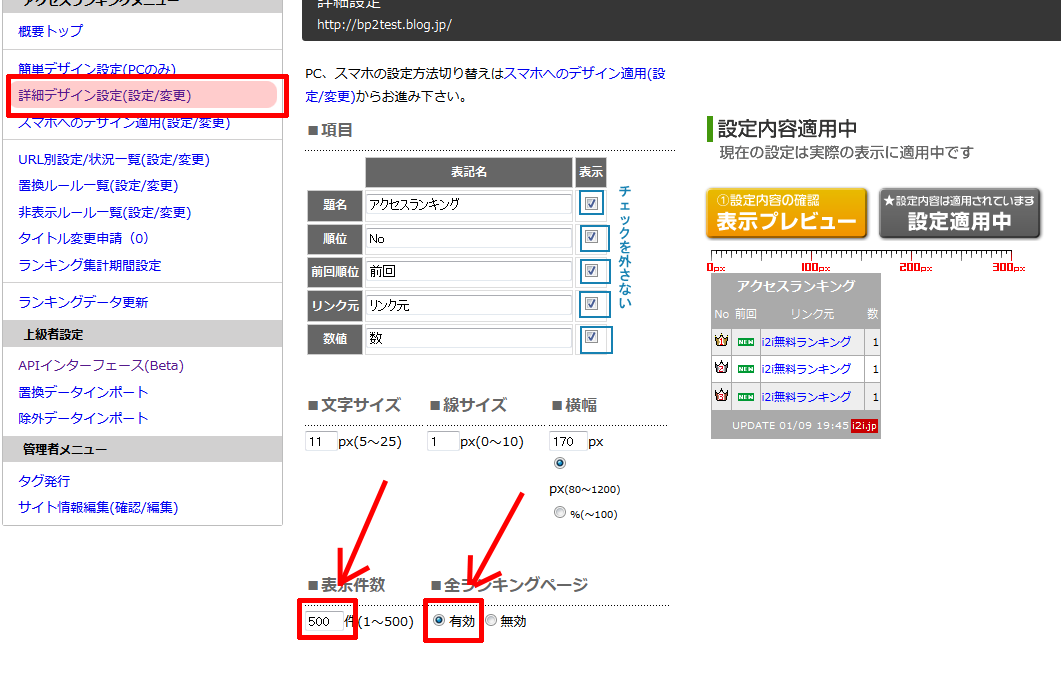
Task: Click the 表示プレビュー preview button
Action: pyautogui.click(x=786, y=213)
